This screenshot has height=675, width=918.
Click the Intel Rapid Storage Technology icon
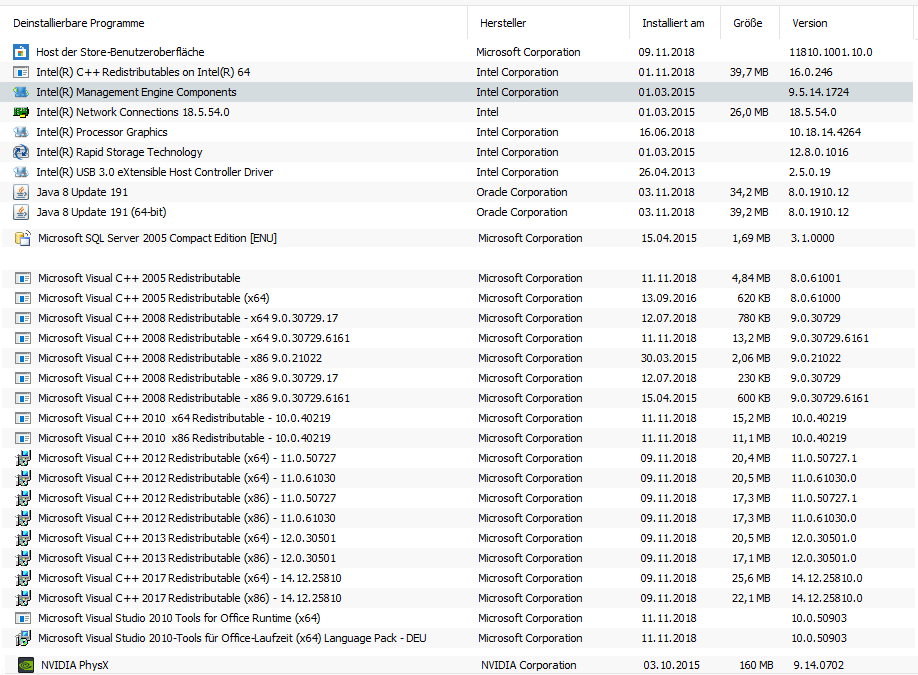[x=21, y=152]
